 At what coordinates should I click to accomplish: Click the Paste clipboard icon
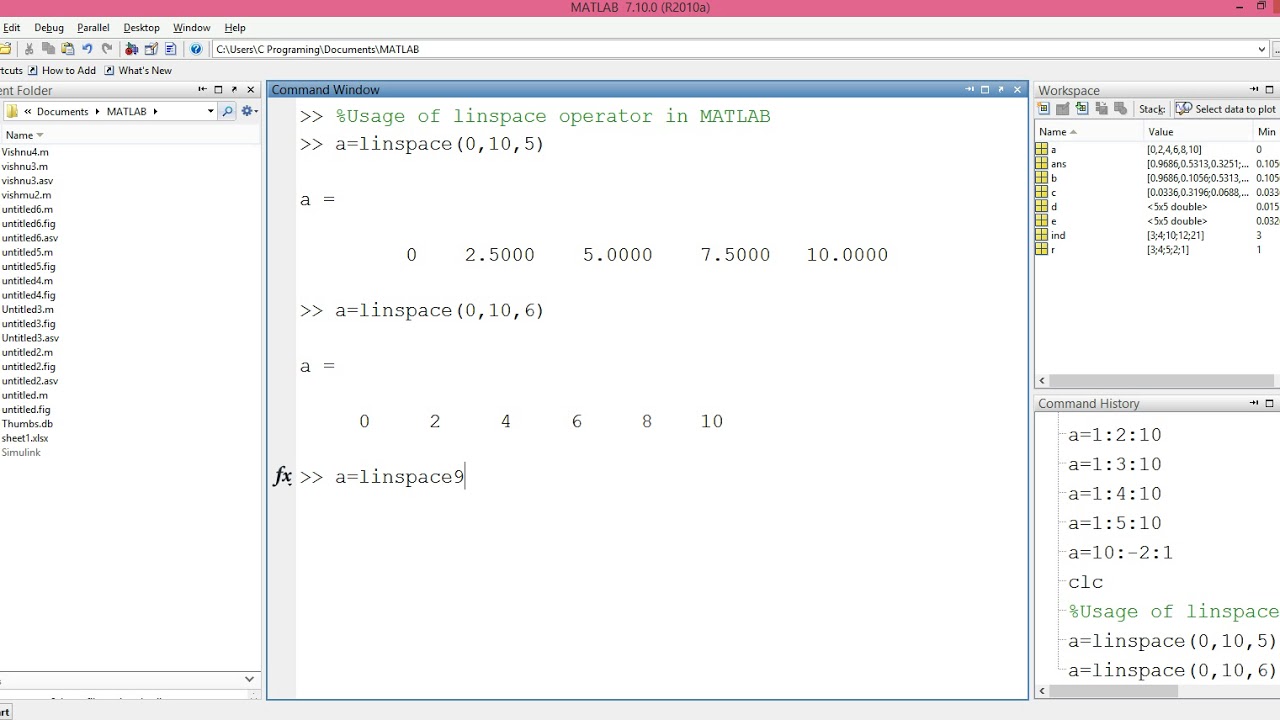point(67,49)
